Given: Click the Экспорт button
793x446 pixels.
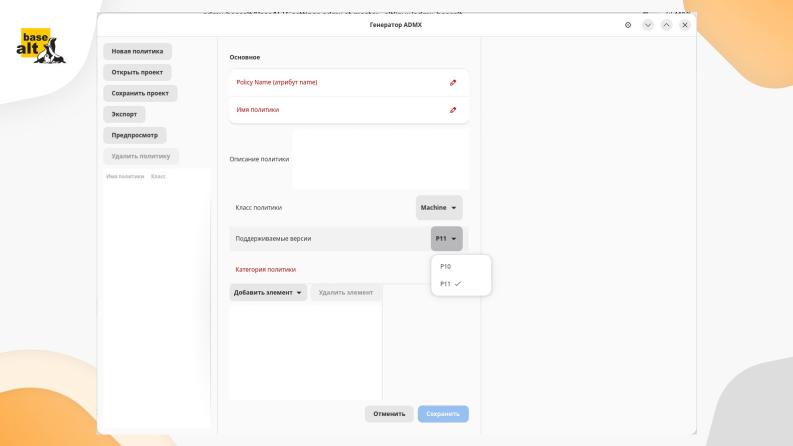Looking at the screenshot, I should point(124,114).
